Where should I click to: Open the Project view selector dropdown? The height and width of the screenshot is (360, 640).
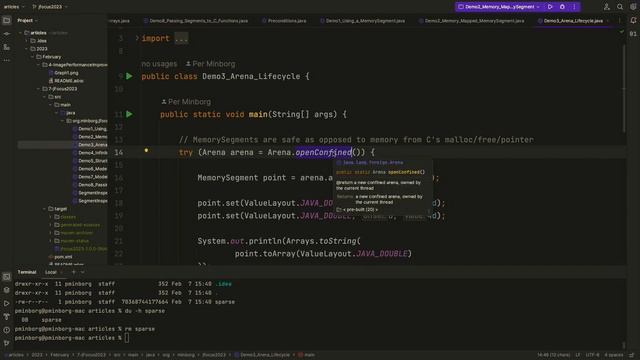(x=27, y=20)
